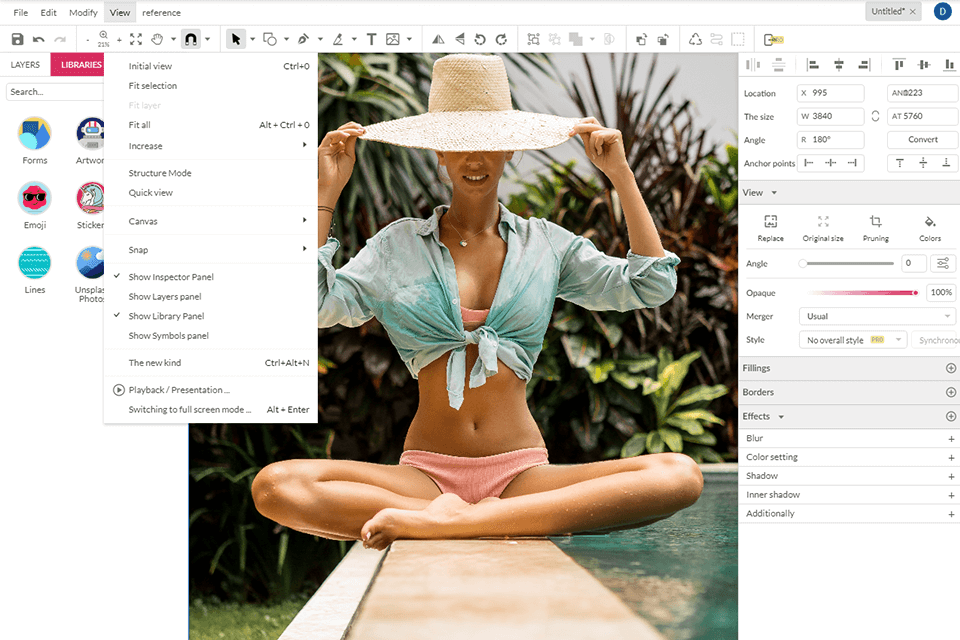Activate the Hand pan tool

point(157,39)
